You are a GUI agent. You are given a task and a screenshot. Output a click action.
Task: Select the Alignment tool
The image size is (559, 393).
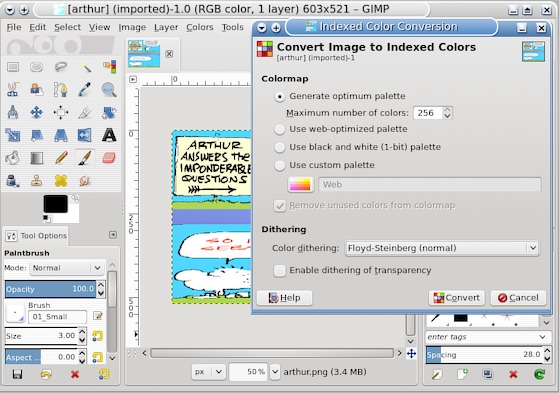(61, 112)
